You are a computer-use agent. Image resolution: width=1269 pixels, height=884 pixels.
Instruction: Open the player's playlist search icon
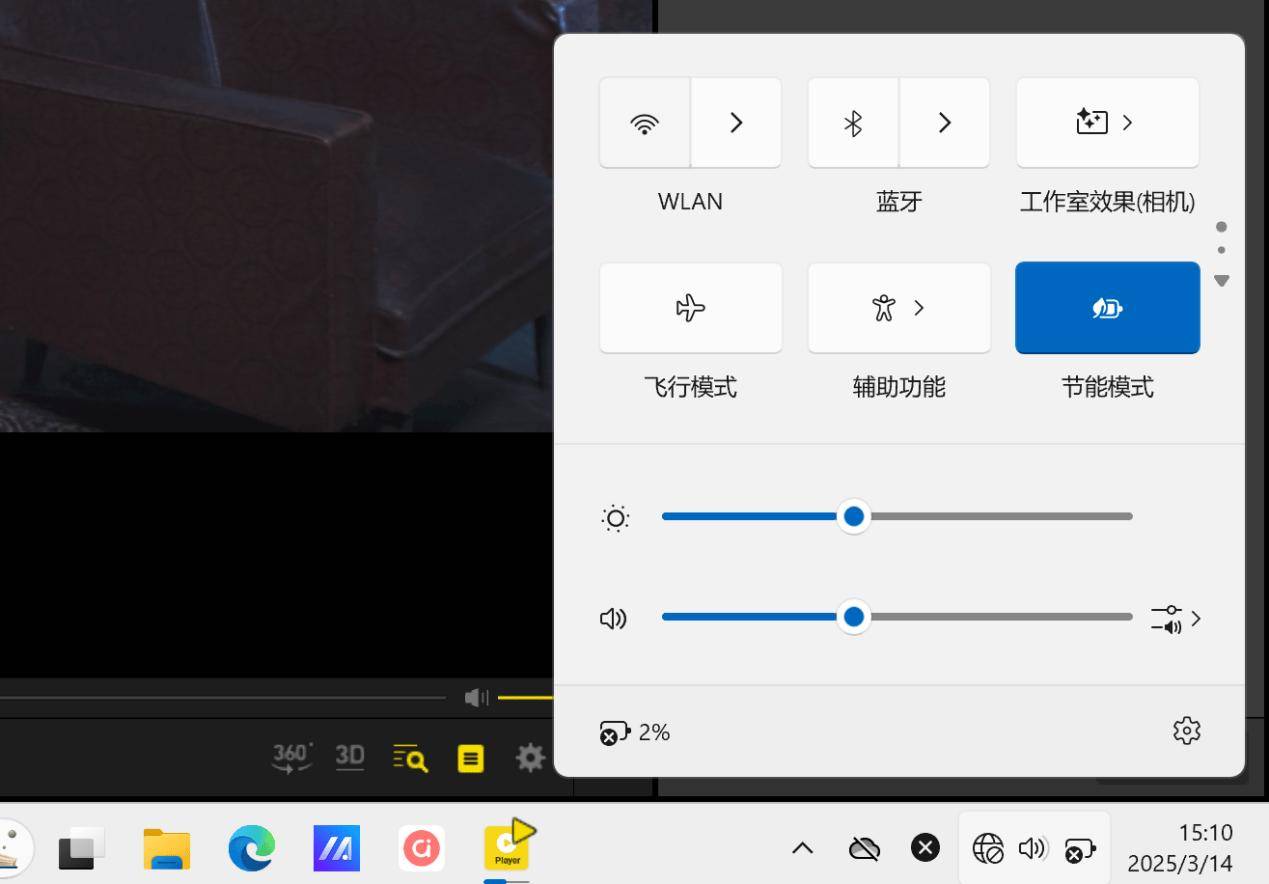pyautogui.click(x=410, y=758)
